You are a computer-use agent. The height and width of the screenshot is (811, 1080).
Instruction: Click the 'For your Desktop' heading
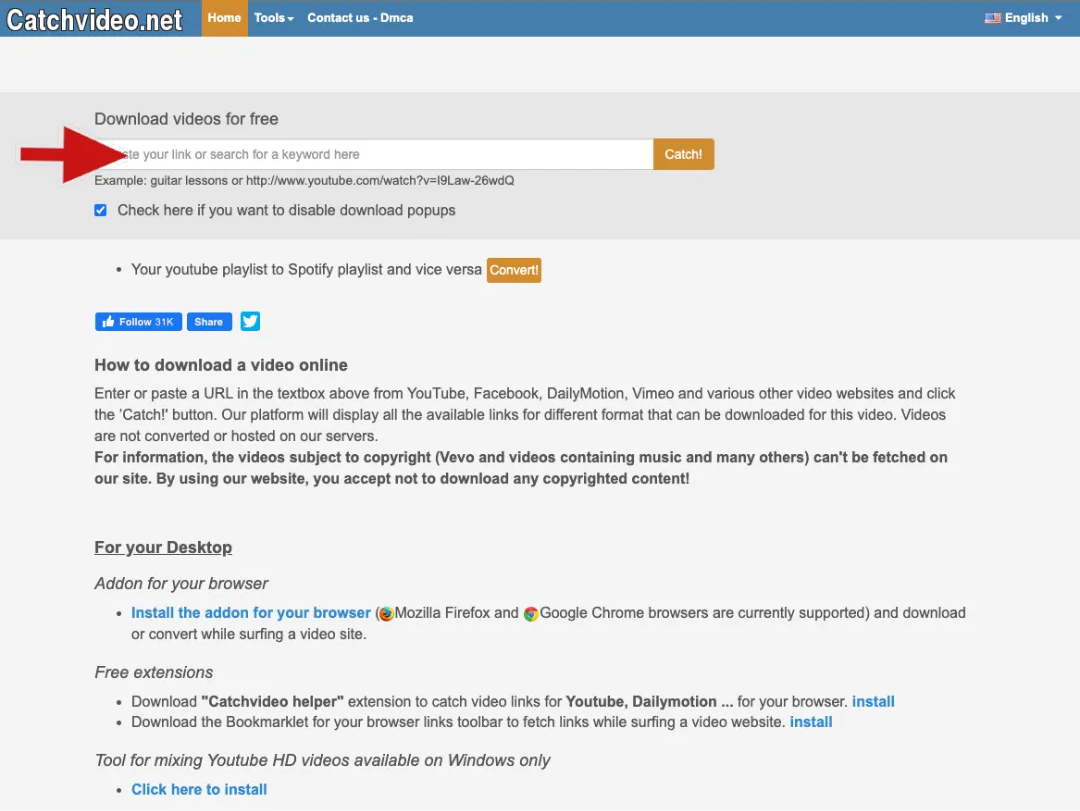(x=163, y=547)
